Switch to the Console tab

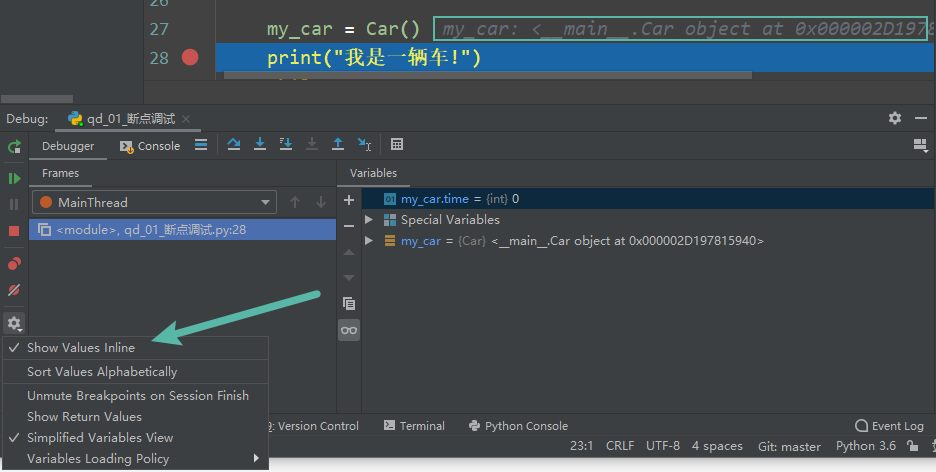pyautogui.click(x=150, y=146)
